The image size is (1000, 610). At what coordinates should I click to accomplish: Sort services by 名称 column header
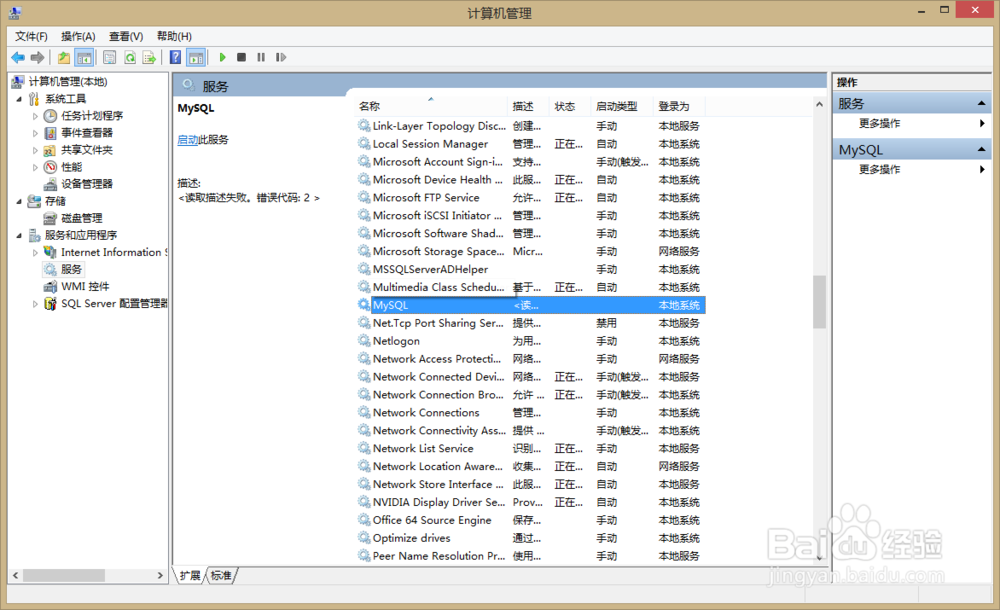[x=430, y=107]
